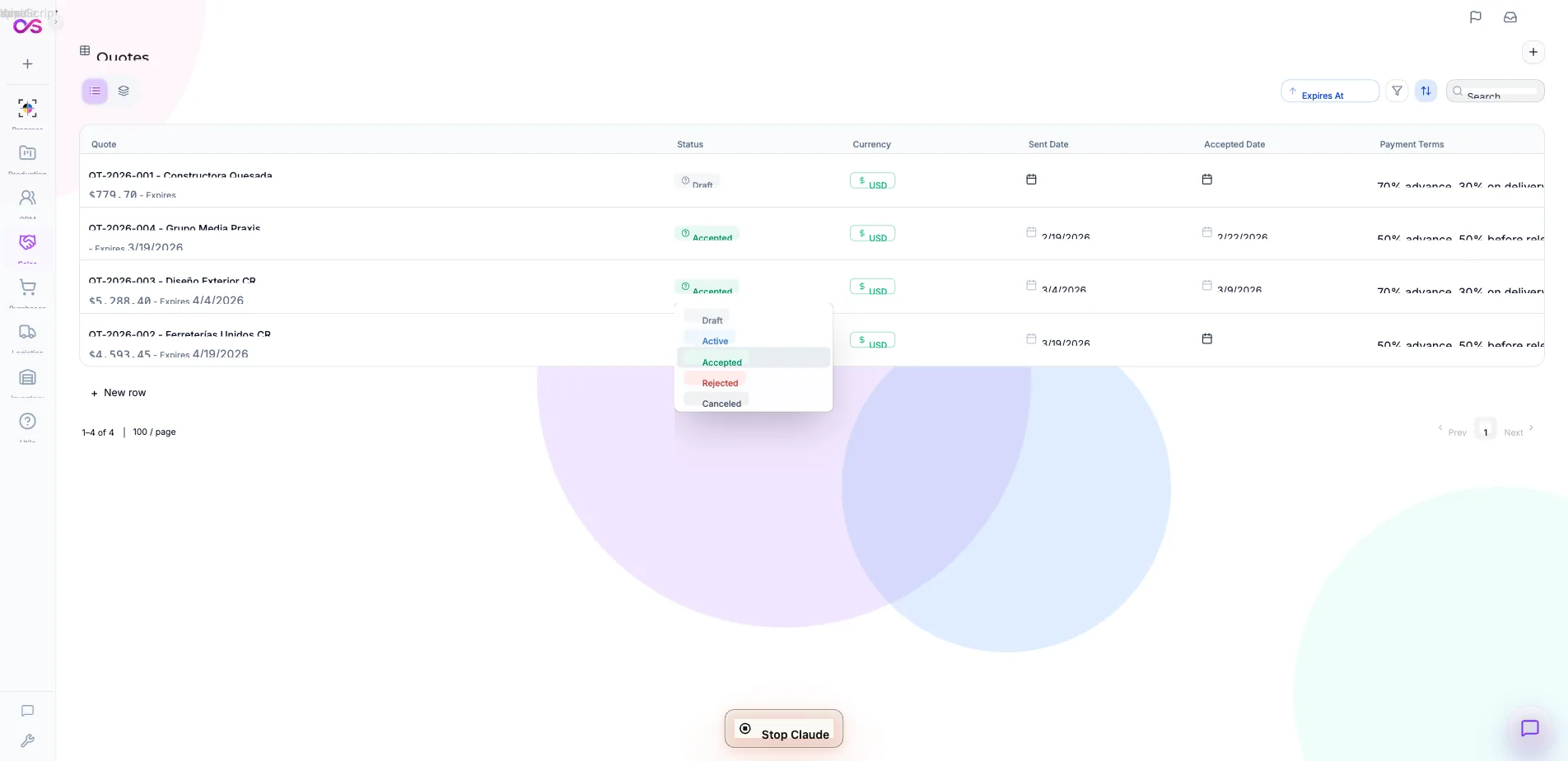This screenshot has width=1568, height=761.
Task: Click the Status column header
Action: click(690, 144)
